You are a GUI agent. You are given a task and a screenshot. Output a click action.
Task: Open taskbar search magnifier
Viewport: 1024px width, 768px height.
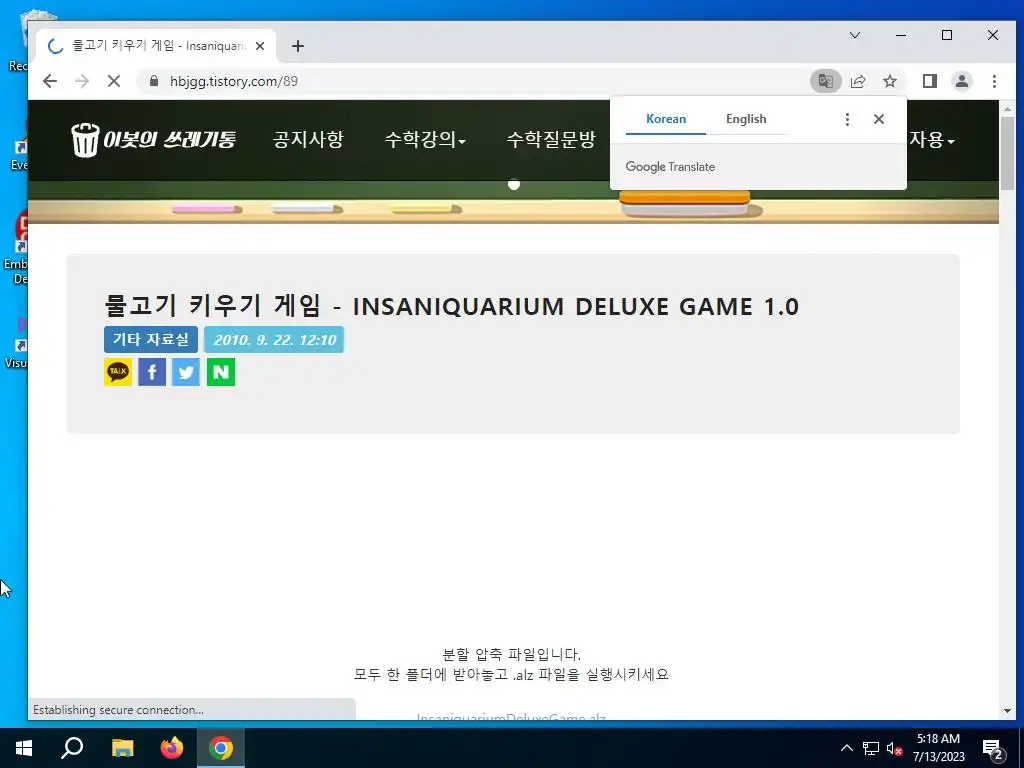[72, 748]
